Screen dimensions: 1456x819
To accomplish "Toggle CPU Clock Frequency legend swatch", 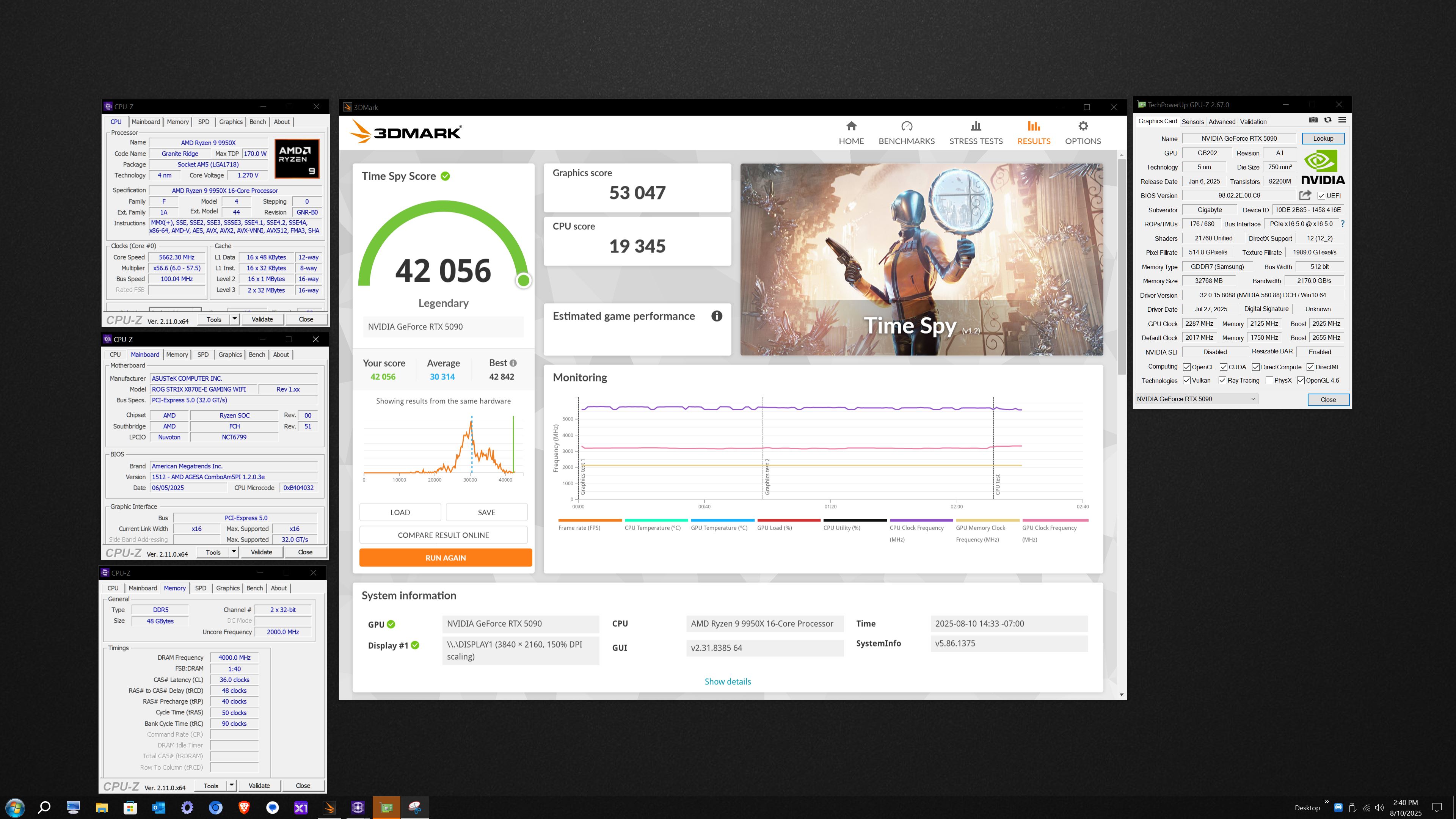I will pos(921,520).
